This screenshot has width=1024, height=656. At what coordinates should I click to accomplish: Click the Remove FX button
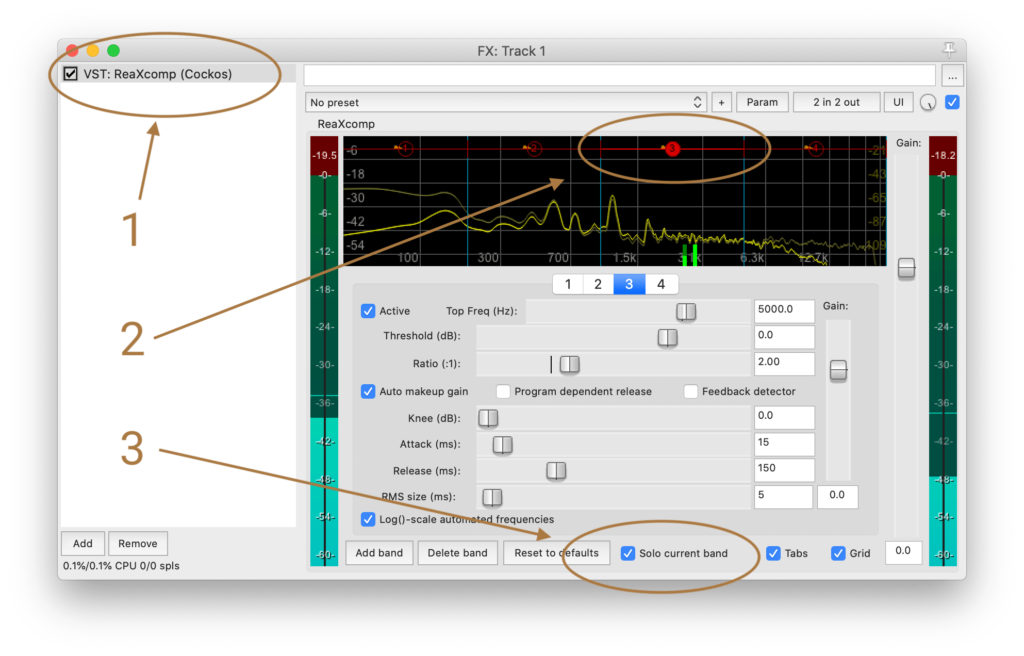coord(138,544)
